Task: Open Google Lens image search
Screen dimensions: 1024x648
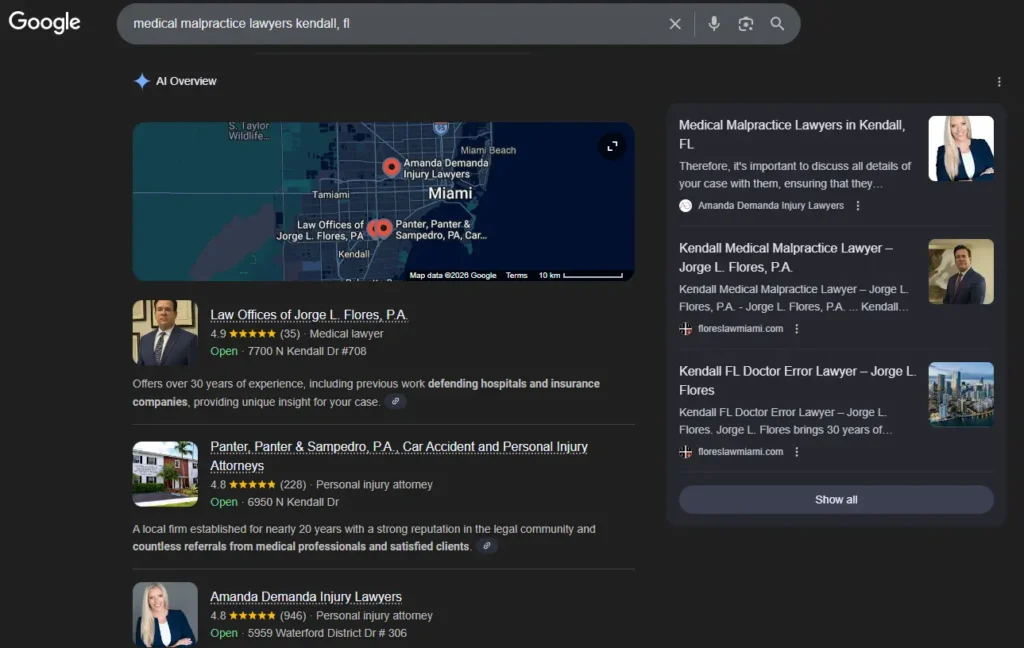Action: click(745, 24)
